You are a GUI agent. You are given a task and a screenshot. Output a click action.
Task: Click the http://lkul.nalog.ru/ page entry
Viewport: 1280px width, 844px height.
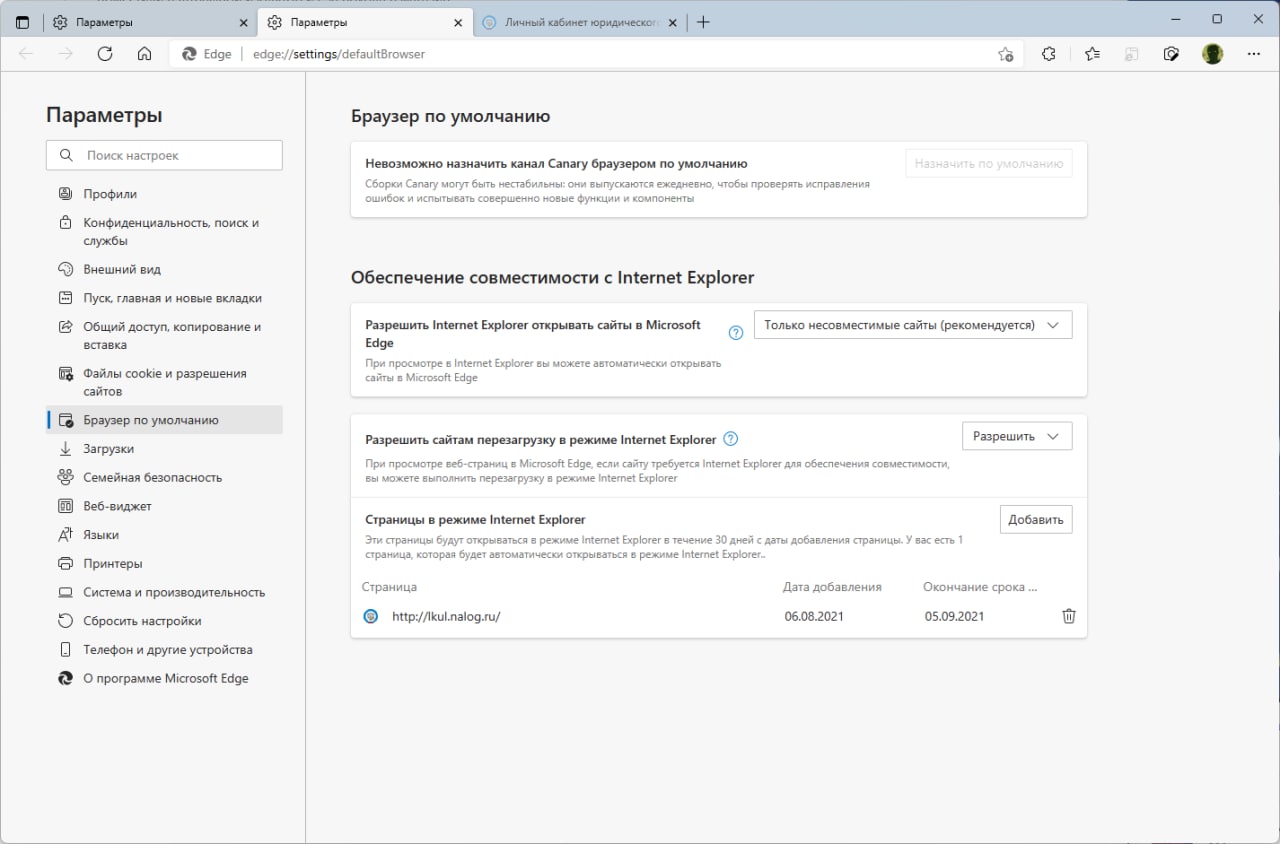point(446,617)
